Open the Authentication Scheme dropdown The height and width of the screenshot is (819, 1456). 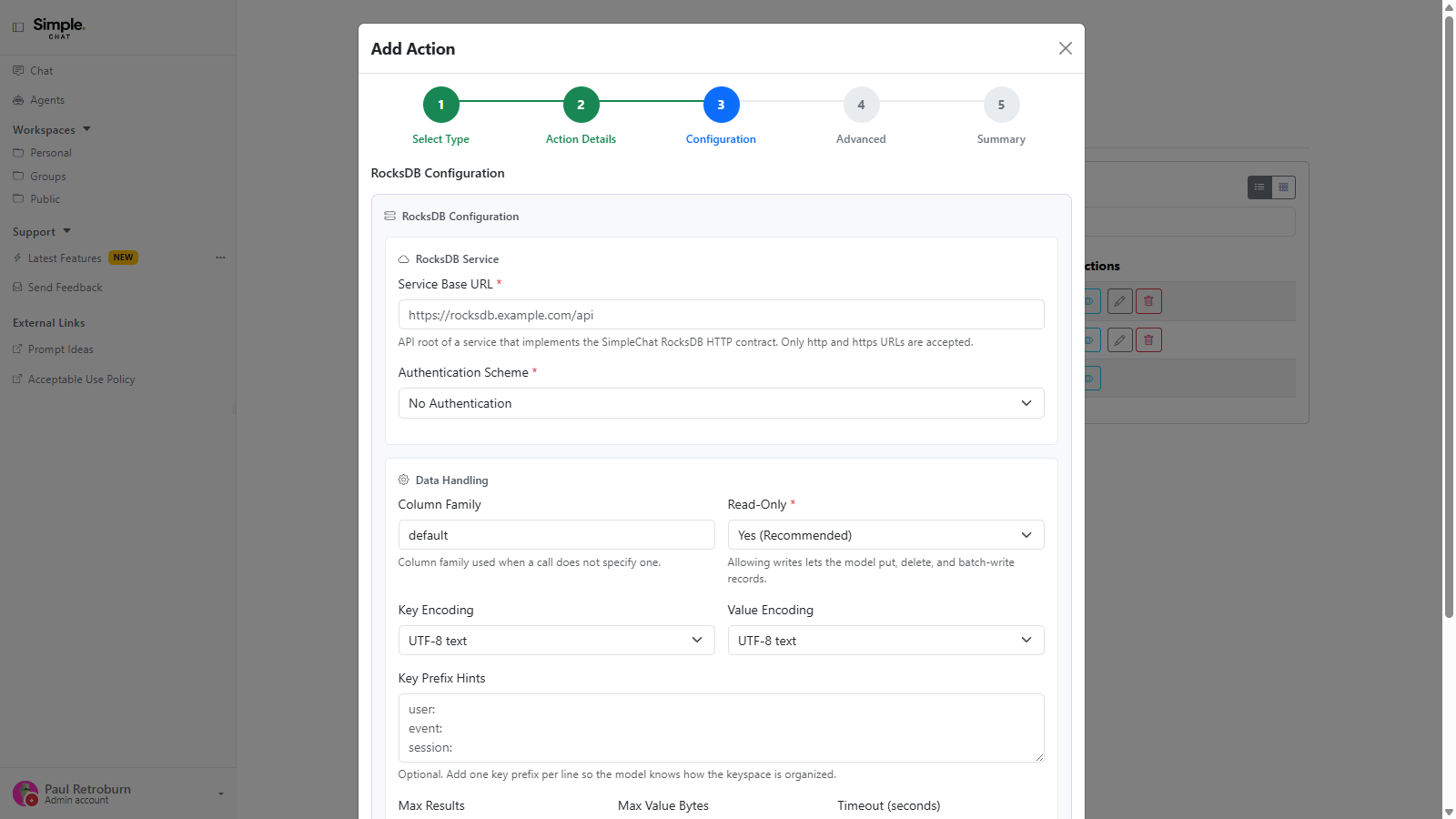pos(721,403)
